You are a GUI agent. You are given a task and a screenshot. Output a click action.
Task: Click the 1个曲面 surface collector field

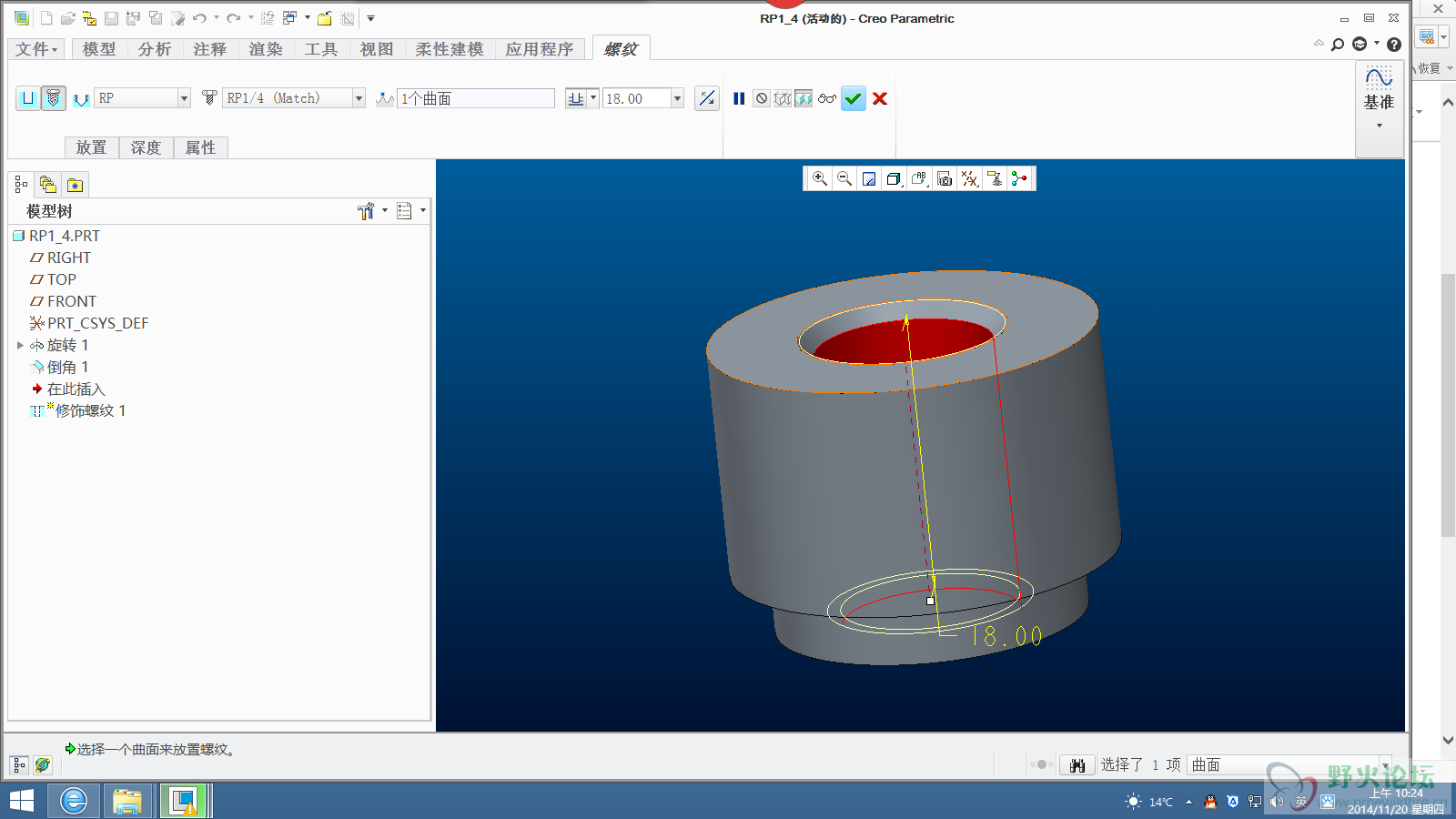pos(476,98)
